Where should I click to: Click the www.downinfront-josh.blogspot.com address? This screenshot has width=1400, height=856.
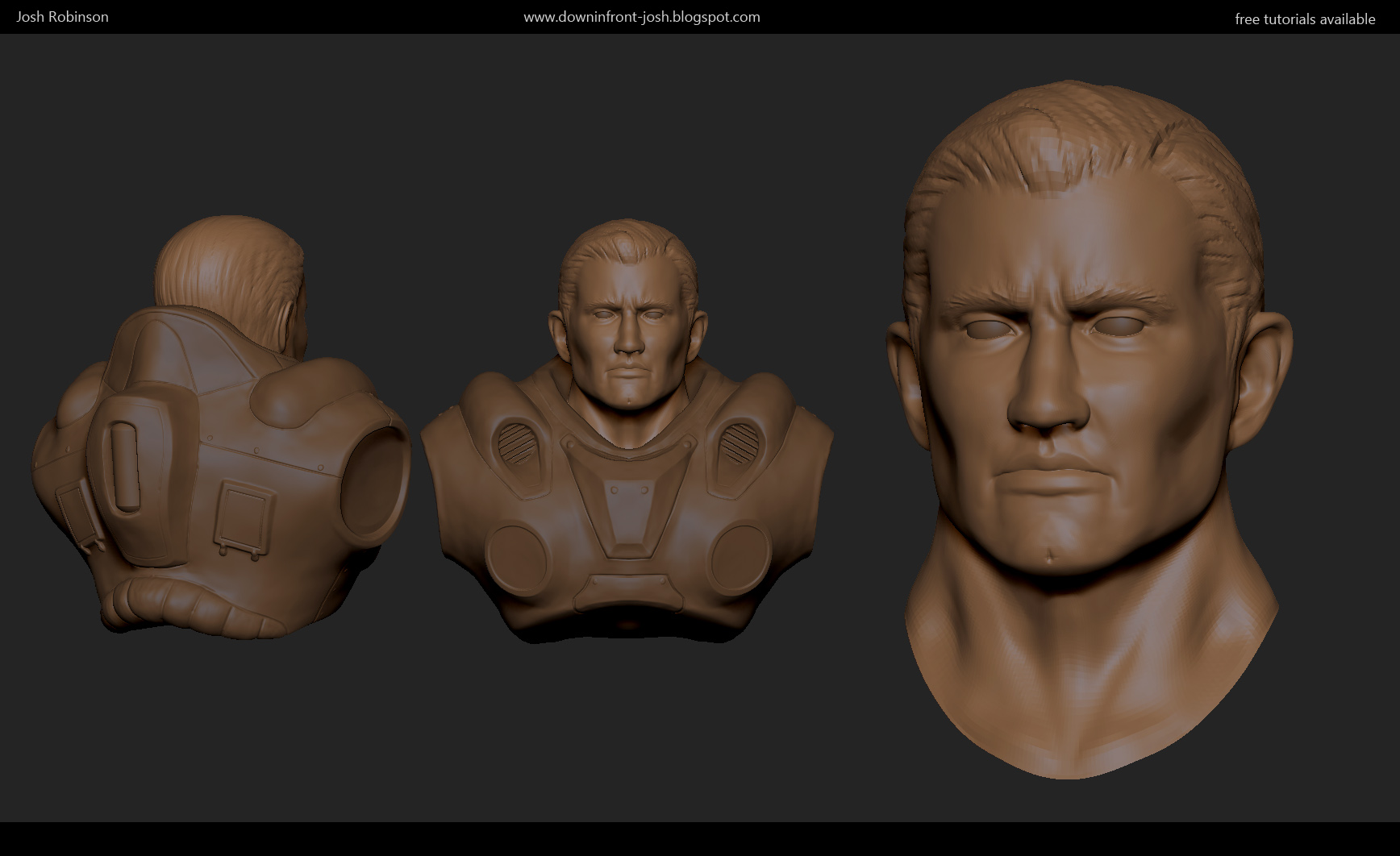(642, 17)
